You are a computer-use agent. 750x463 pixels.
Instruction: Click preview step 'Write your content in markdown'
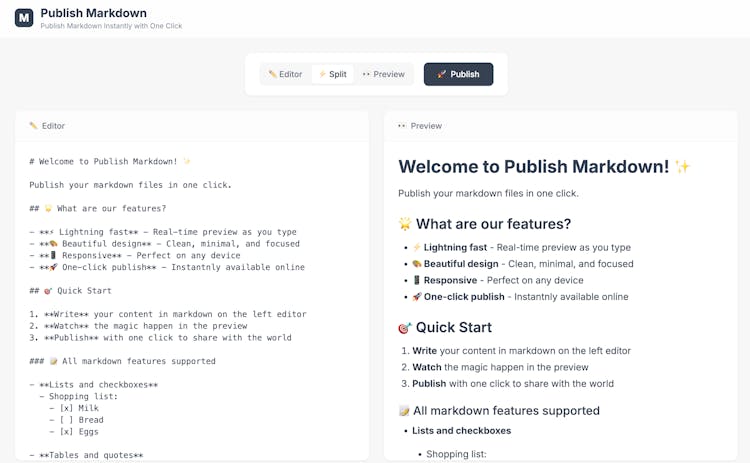pyautogui.click(x=521, y=351)
